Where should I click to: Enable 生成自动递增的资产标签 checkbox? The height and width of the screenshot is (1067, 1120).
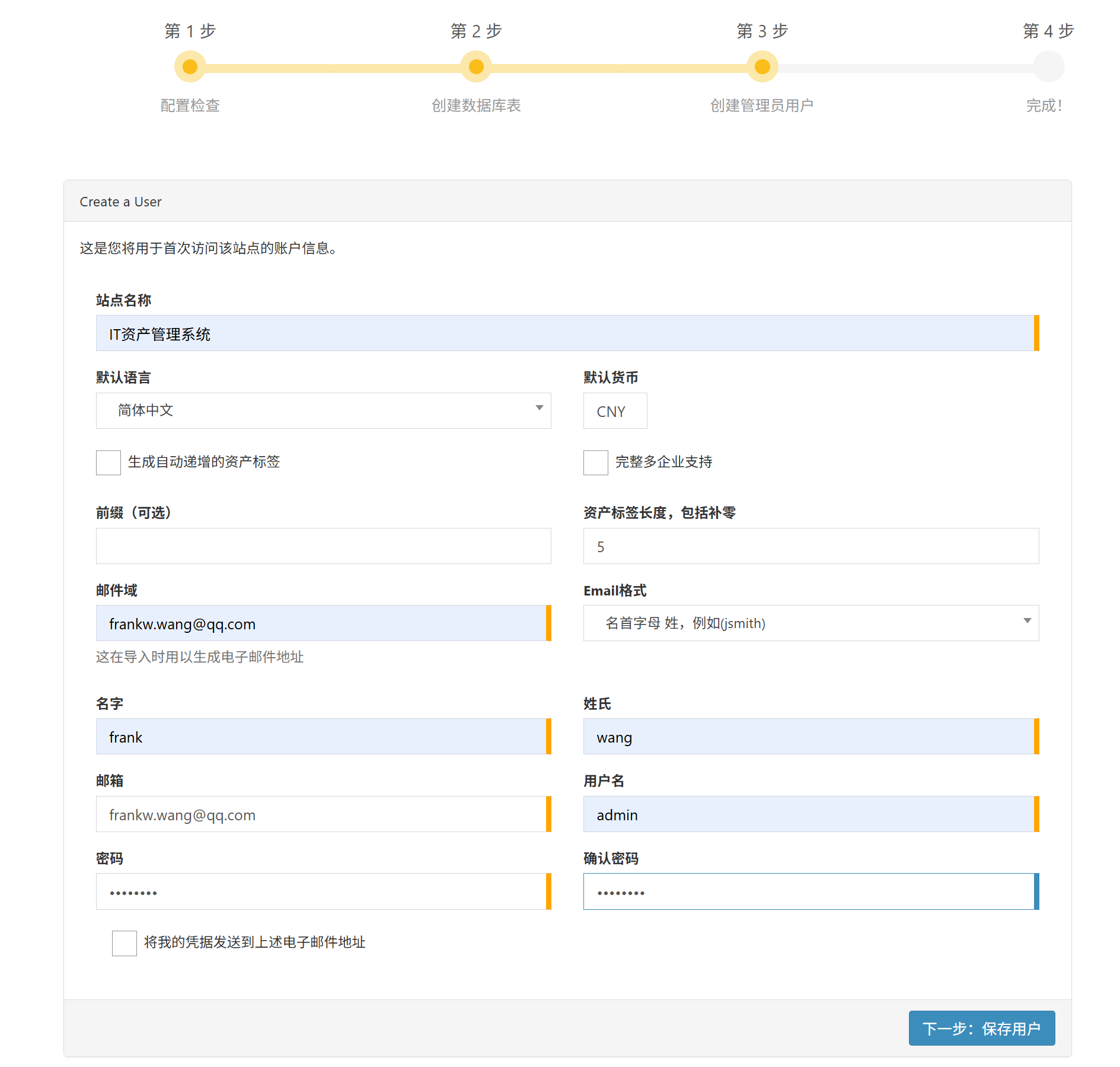[x=108, y=463]
